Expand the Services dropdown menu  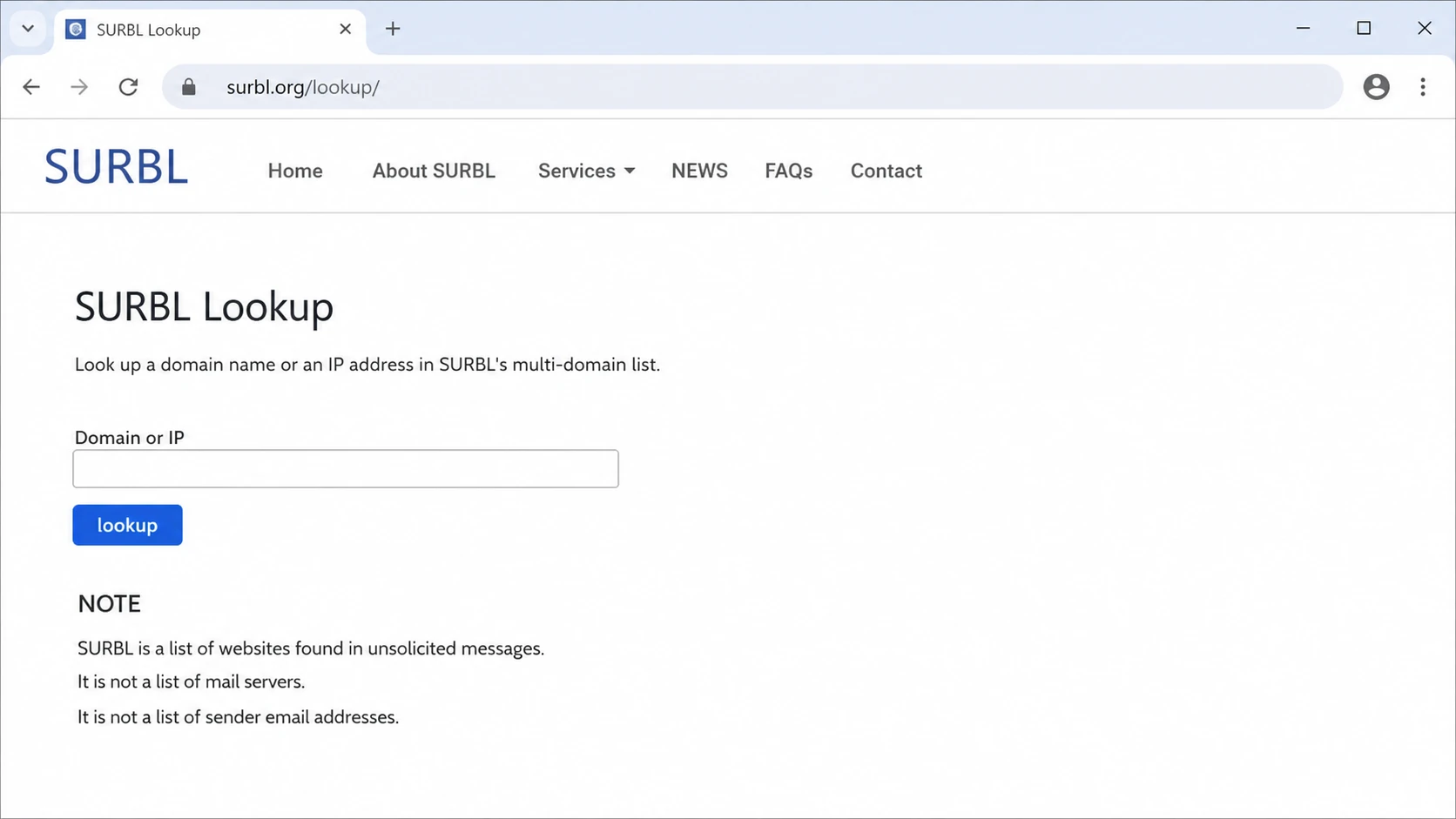point(586,171)
